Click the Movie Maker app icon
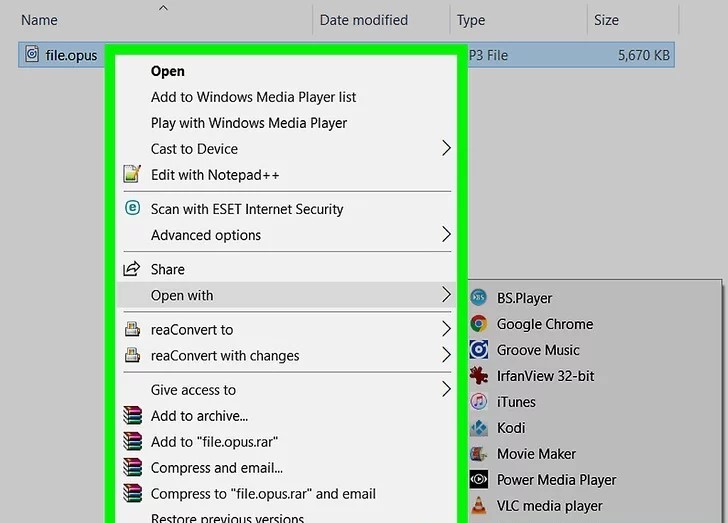This screenshot has width=728, height=523. [x=479, y=453]
